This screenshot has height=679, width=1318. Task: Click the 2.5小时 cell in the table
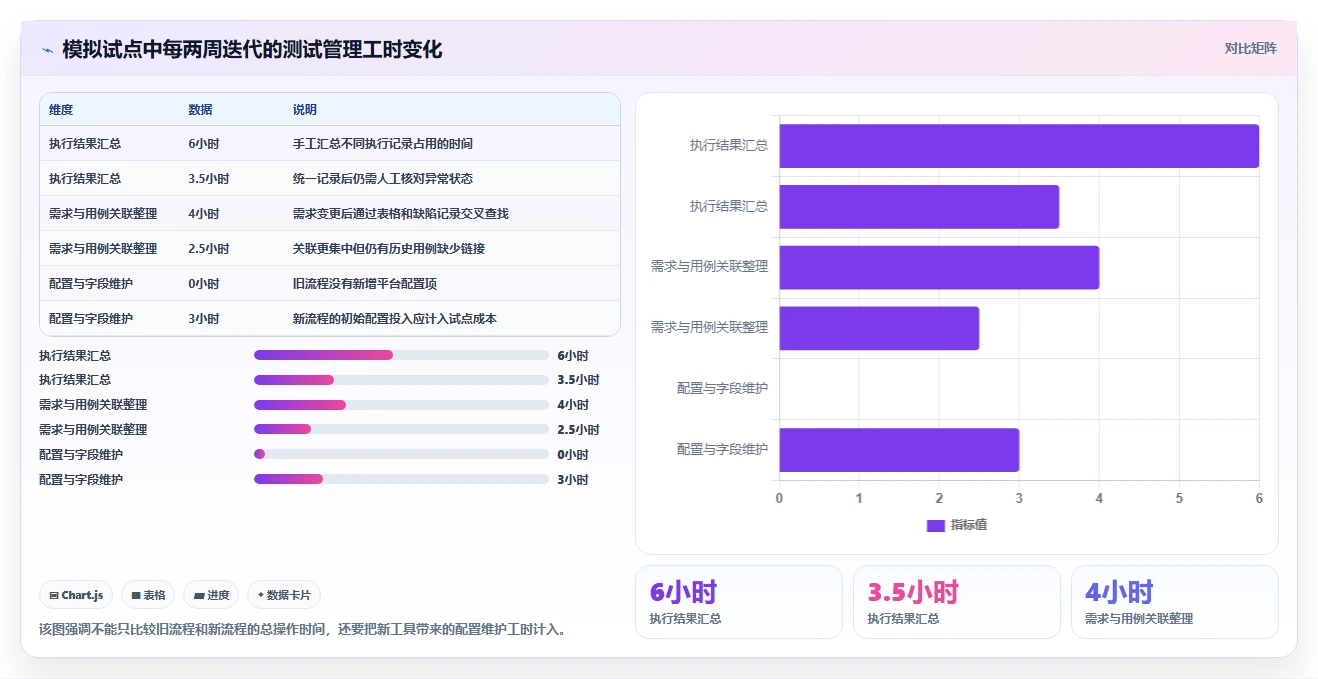tap(209, 249)
